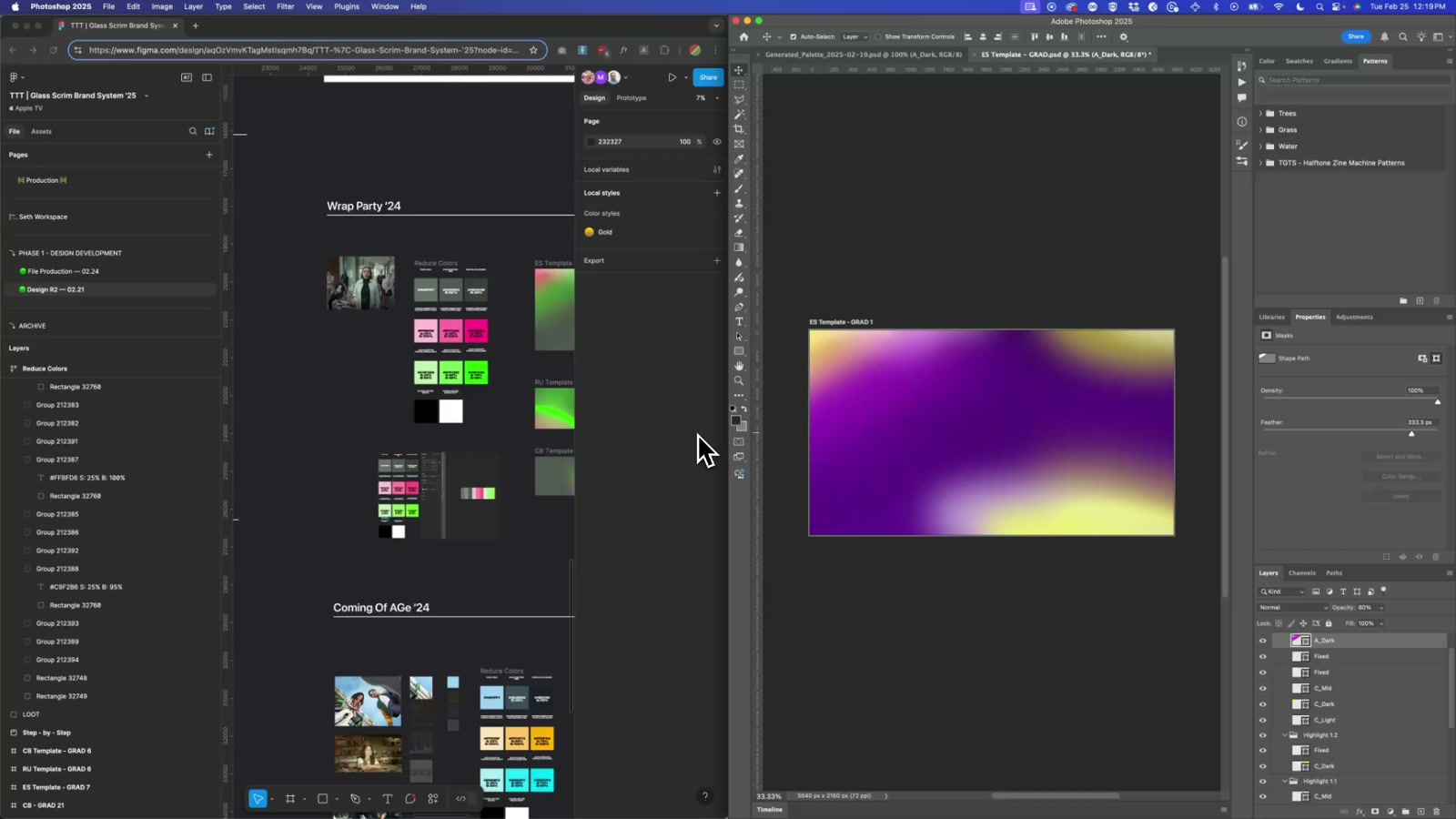Add an Export setting in Figma
Image resolution: width=1456 pixels, height=819 pixels.
[717, 260]
